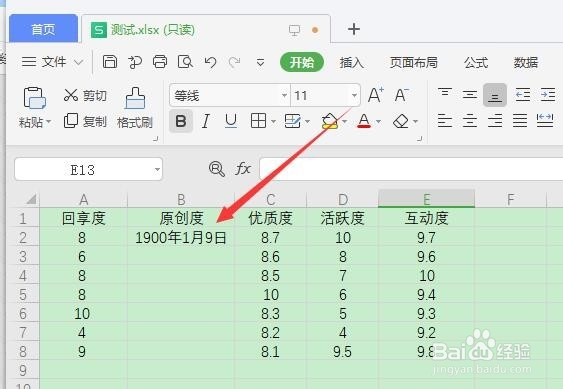
Task: Align text to middle vertically
Action: (470, 95)
